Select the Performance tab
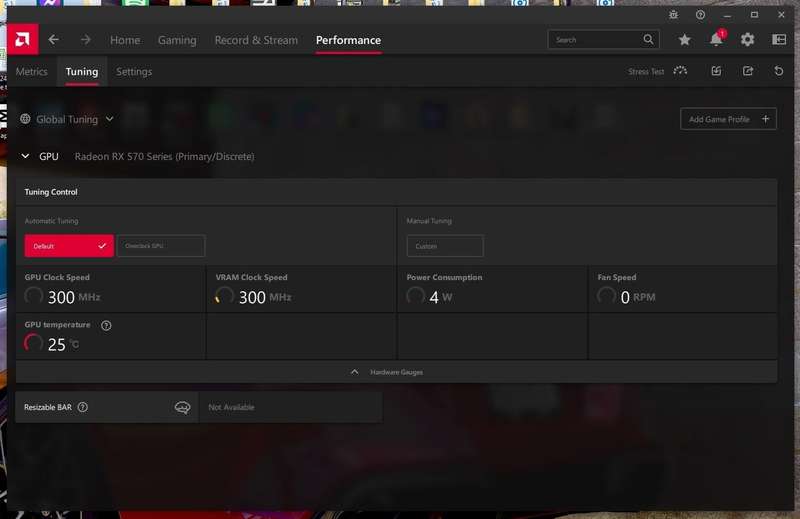800x519 pixels. tap(348, 40)
